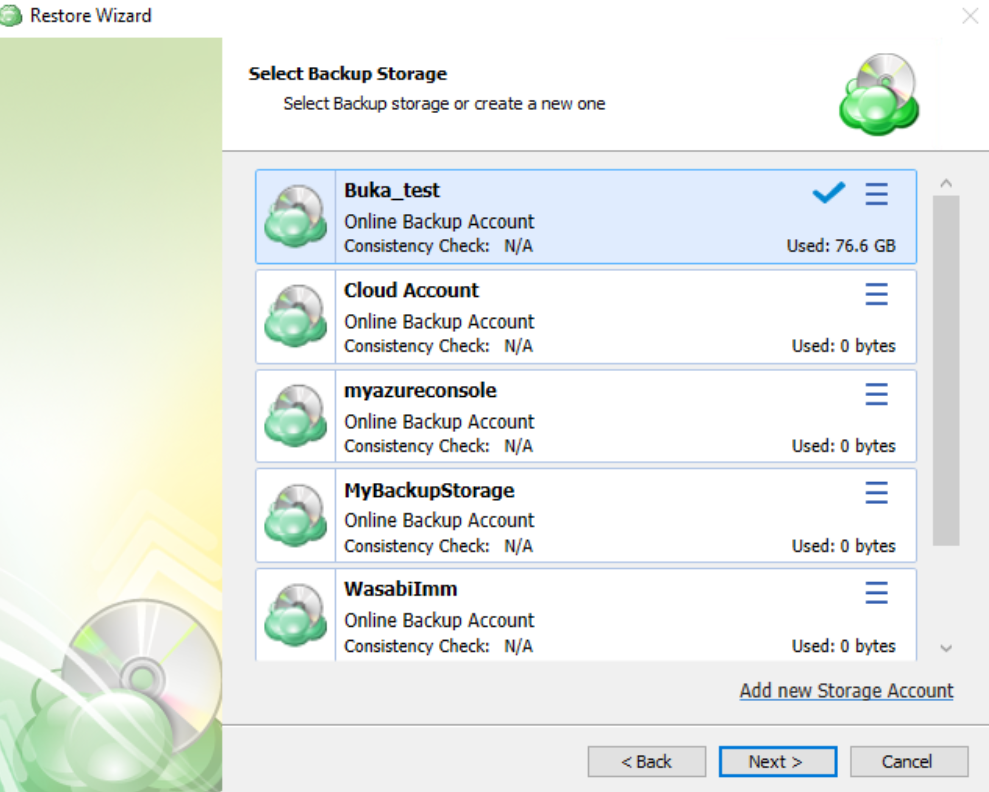Click Online Backup Account under Buka_test
The height and width of the screenshot is (792, 989).
pyautogui.click(x=439, y=221)
